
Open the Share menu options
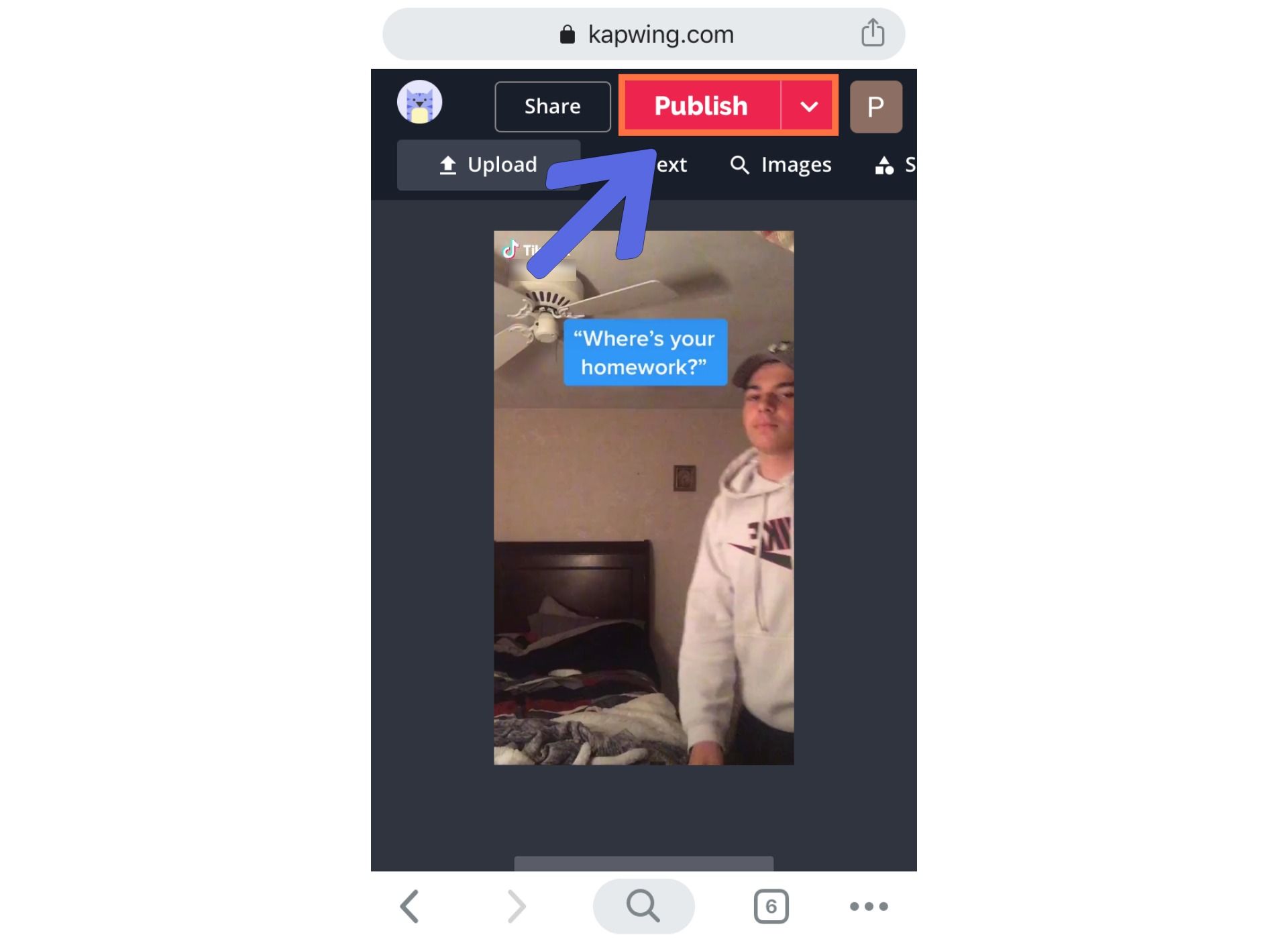(552, 106)
